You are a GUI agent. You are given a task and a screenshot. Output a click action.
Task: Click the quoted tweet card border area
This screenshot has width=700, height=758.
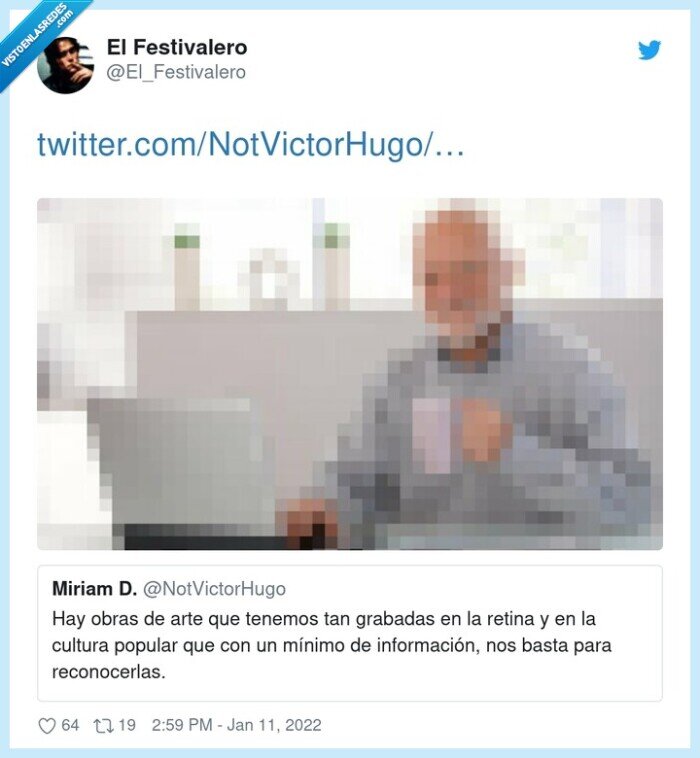pos(350,633)
